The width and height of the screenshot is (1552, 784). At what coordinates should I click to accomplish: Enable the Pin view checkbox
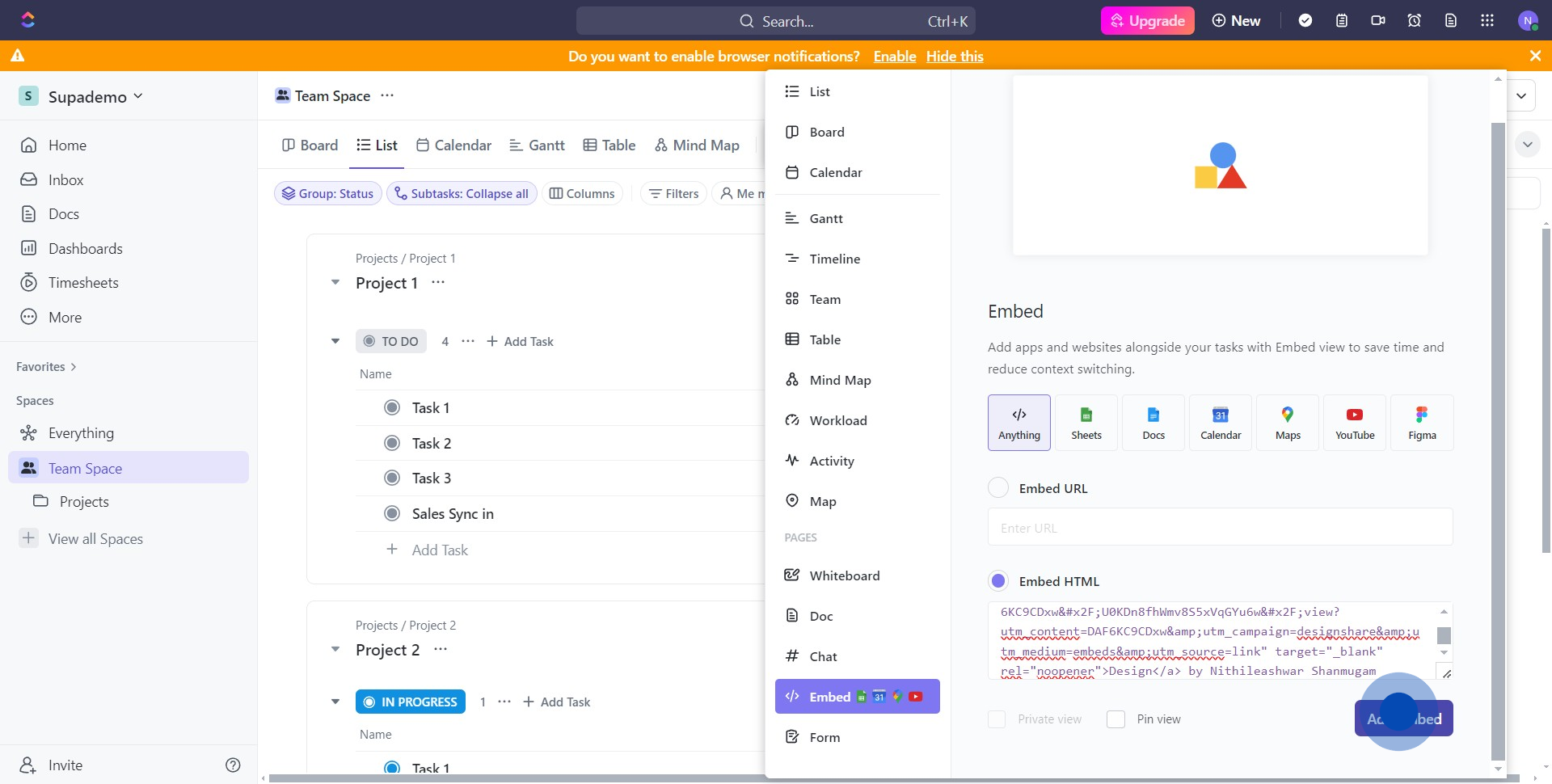[x=1115, y=719]
